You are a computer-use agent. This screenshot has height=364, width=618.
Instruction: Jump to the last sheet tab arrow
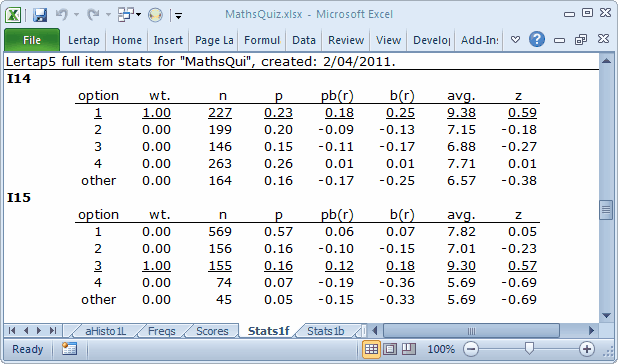click(53, 331)
